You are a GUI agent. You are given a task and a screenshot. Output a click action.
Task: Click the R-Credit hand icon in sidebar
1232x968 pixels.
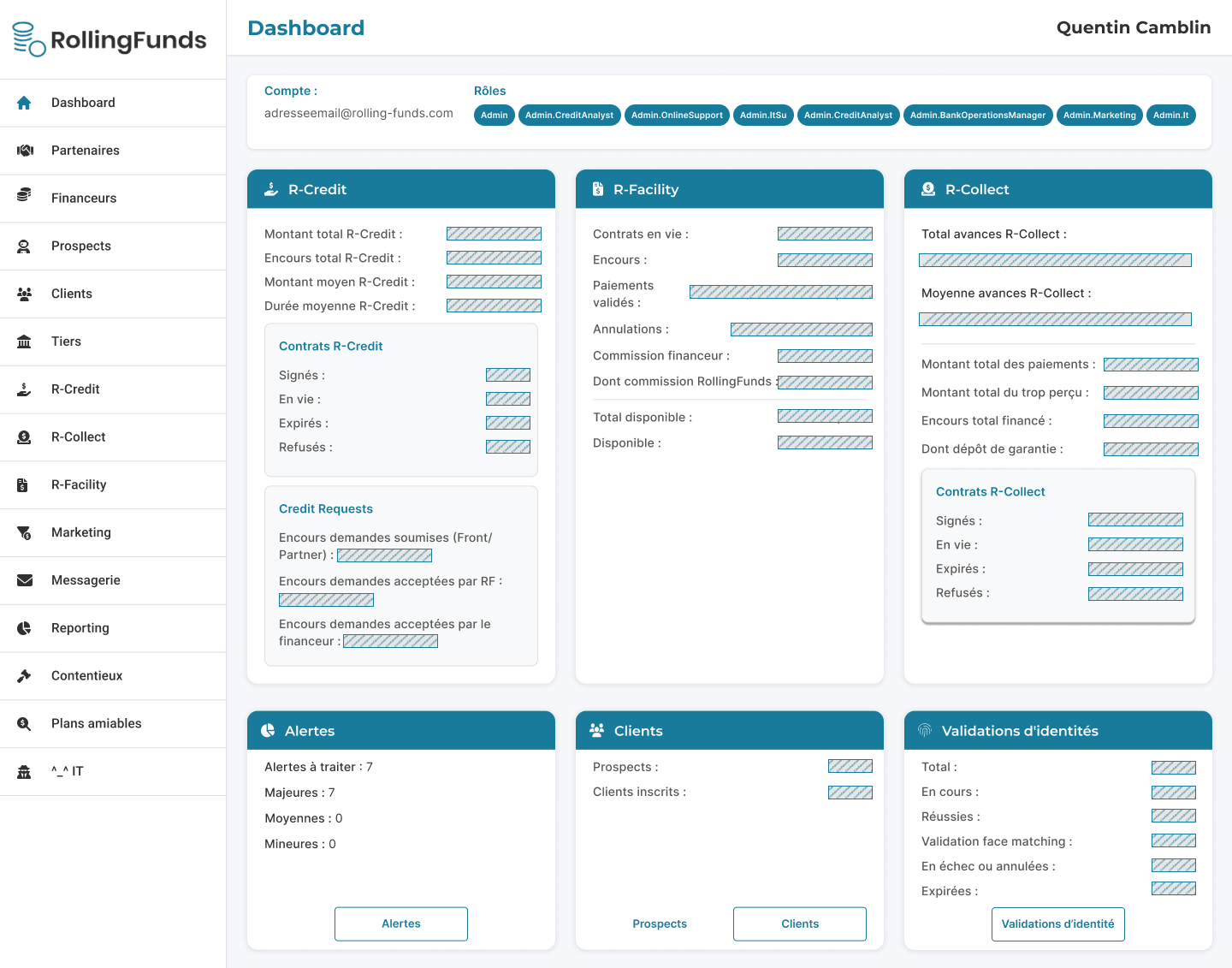pyautogui.click(x=24, y=389)
